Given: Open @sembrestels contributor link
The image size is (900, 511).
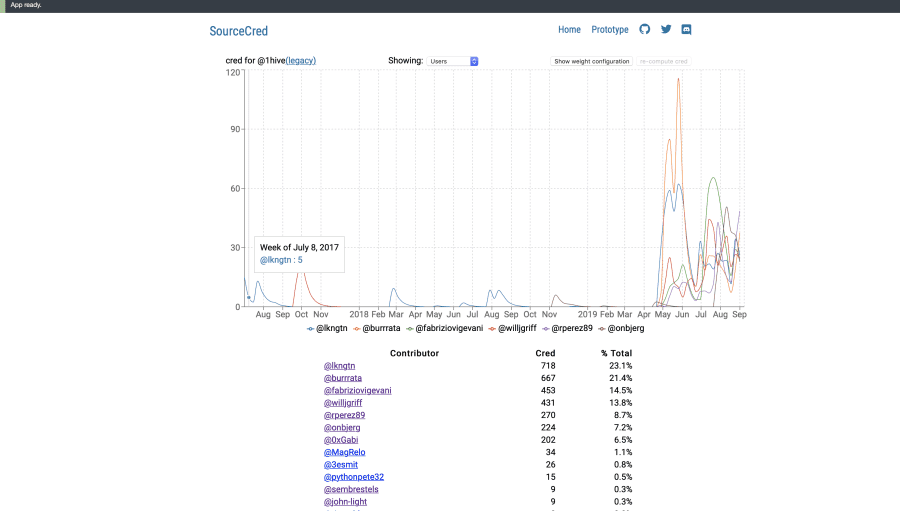Looking at the screenshot, I should click(351, 489).
